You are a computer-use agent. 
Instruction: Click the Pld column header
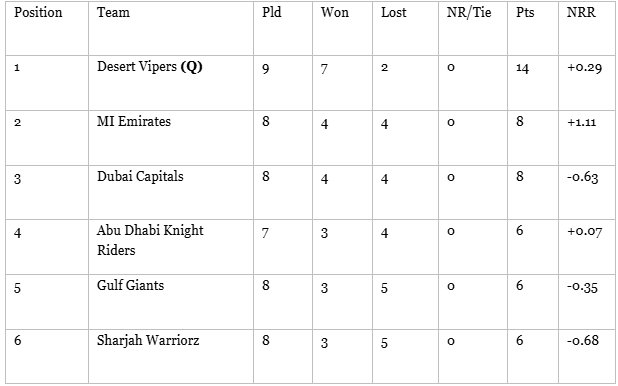click(x=272, y=12)
